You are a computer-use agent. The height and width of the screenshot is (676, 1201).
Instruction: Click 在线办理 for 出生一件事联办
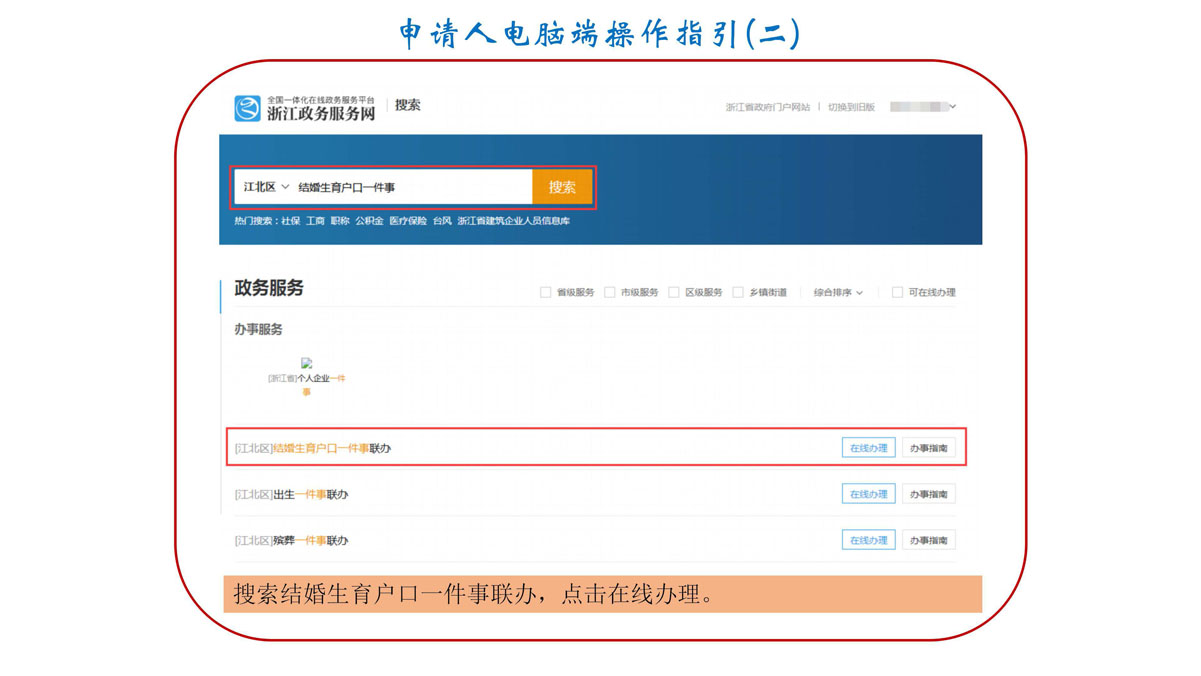click(868, 495)
